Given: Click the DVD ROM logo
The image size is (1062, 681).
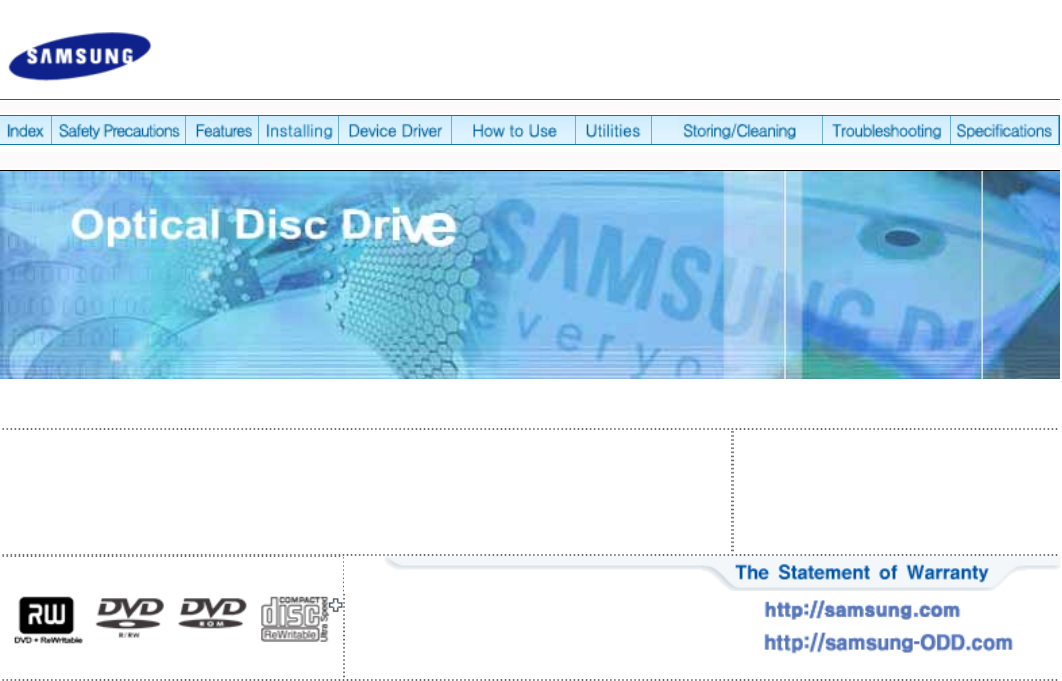Looking at the screenshot, I should click(213, 613).
